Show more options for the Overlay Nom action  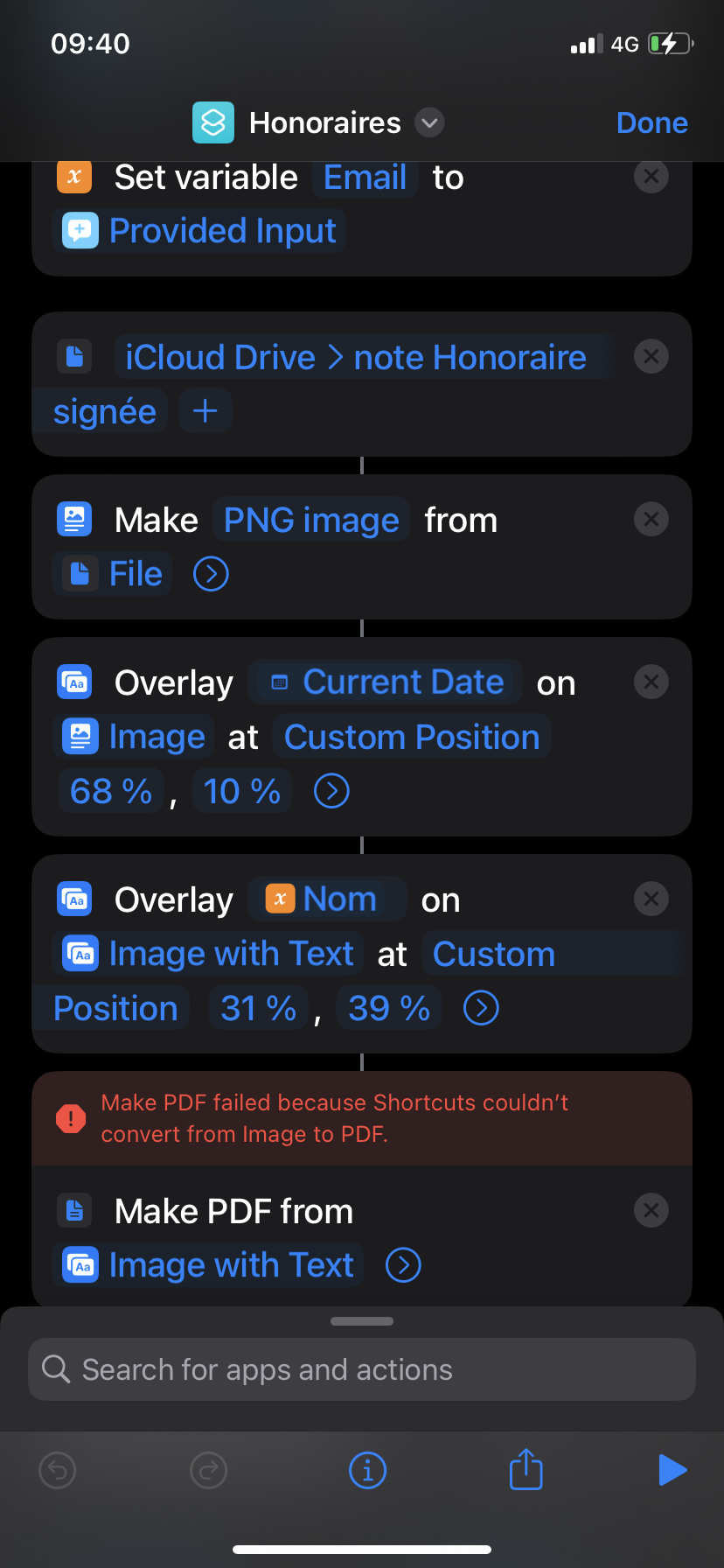pos(481,1008)
